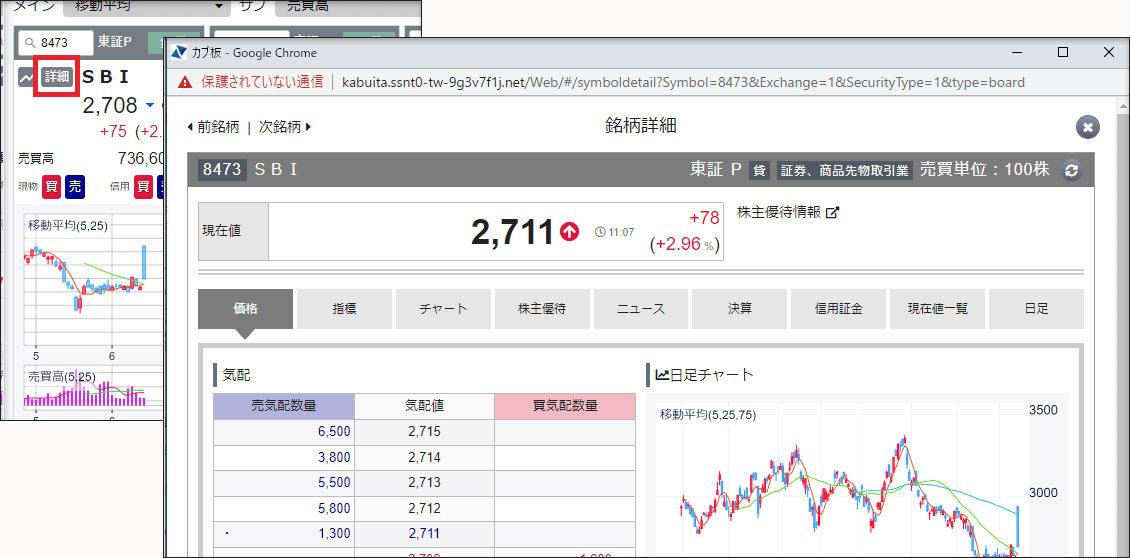Open the チャート tab
The height and width of the screenshot is (558, 1130).
(x=443, y=309)
